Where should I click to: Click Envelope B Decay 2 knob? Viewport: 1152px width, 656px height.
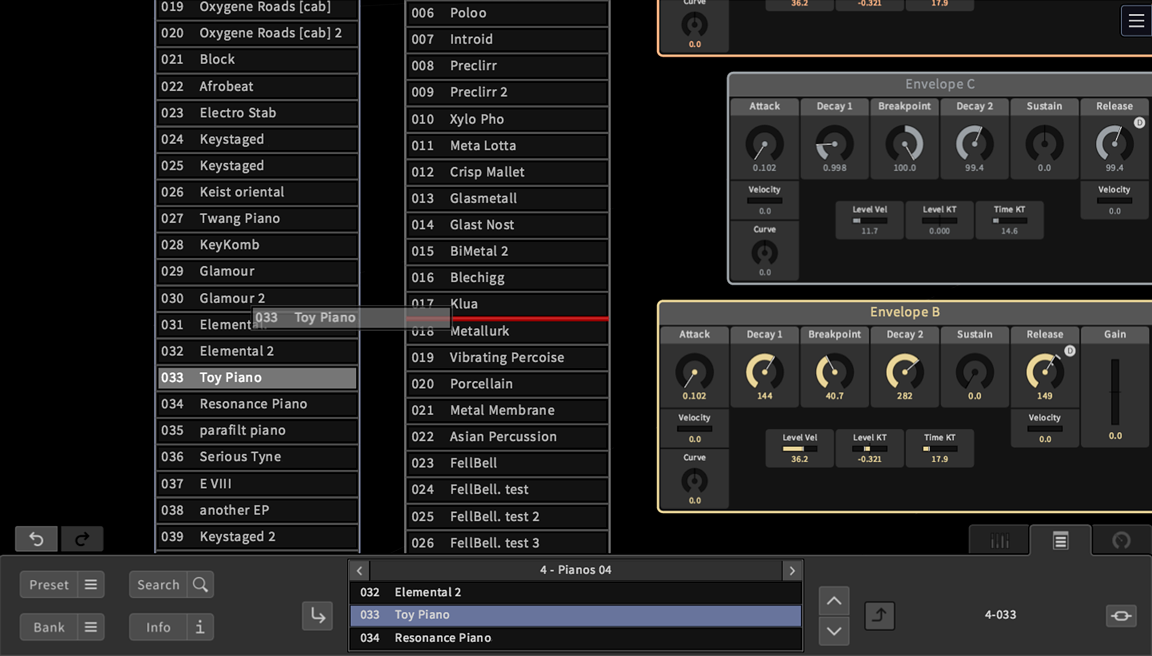[x=904, y=372]
